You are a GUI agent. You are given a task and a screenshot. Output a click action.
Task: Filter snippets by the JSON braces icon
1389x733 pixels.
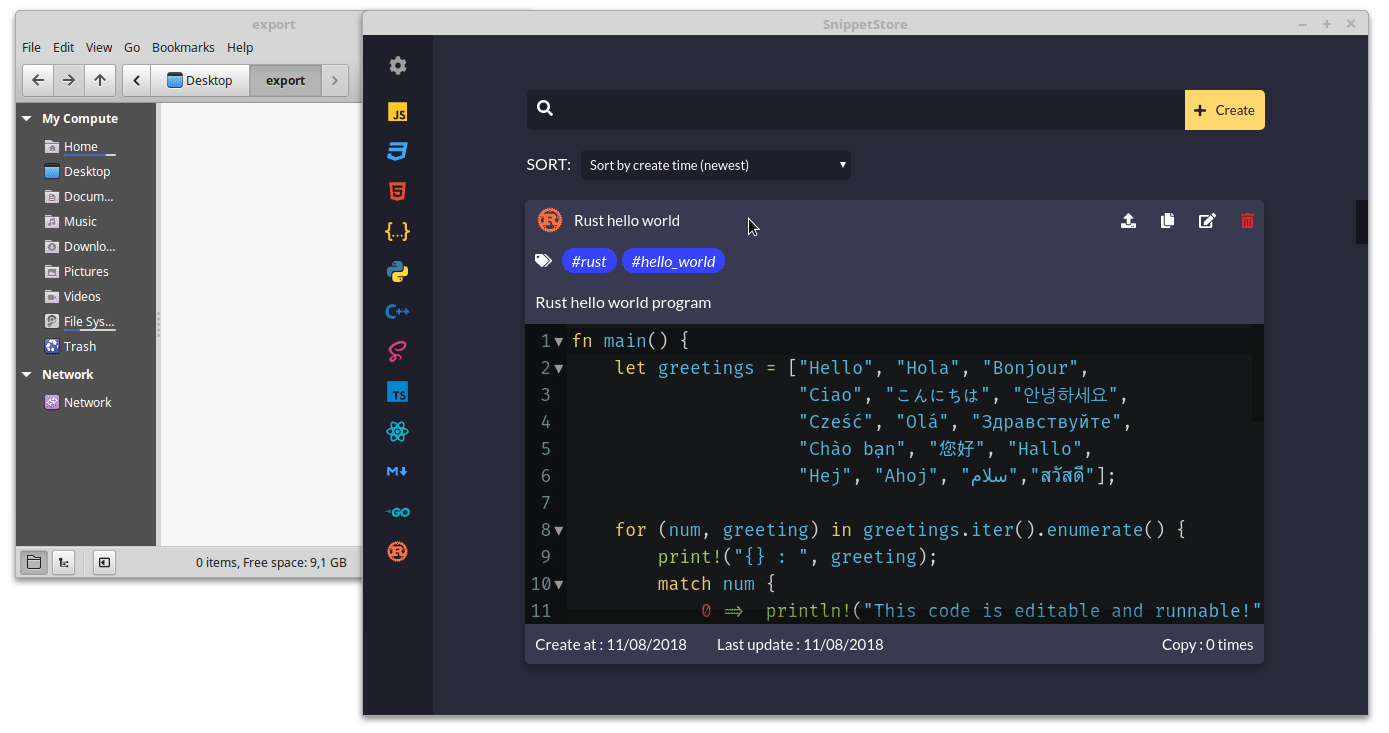tap(398, 232)
